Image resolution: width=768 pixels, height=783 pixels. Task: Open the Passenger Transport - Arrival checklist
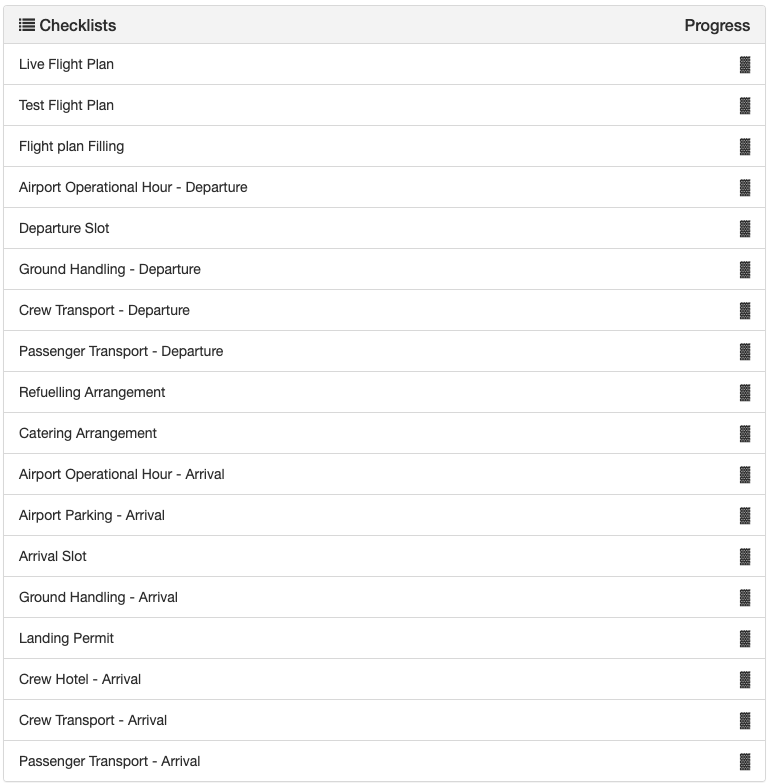point(110,761)
